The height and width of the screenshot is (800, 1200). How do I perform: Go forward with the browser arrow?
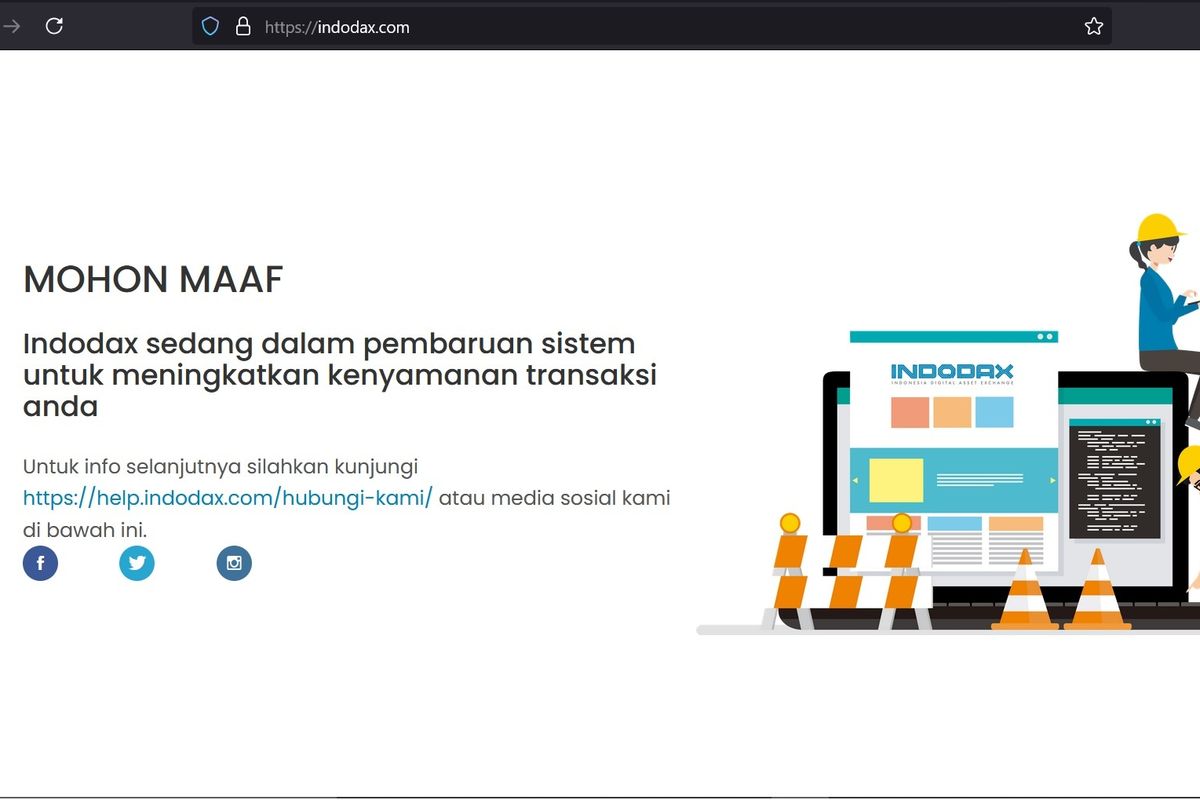tap(11, 27)
